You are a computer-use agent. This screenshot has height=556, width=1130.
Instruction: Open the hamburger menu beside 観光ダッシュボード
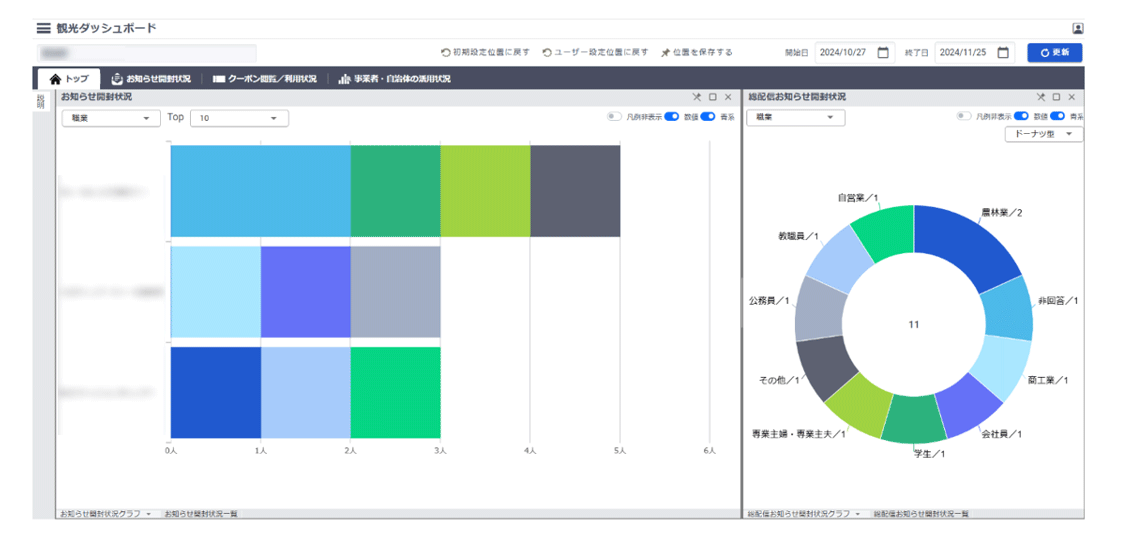tap(44, 29)
